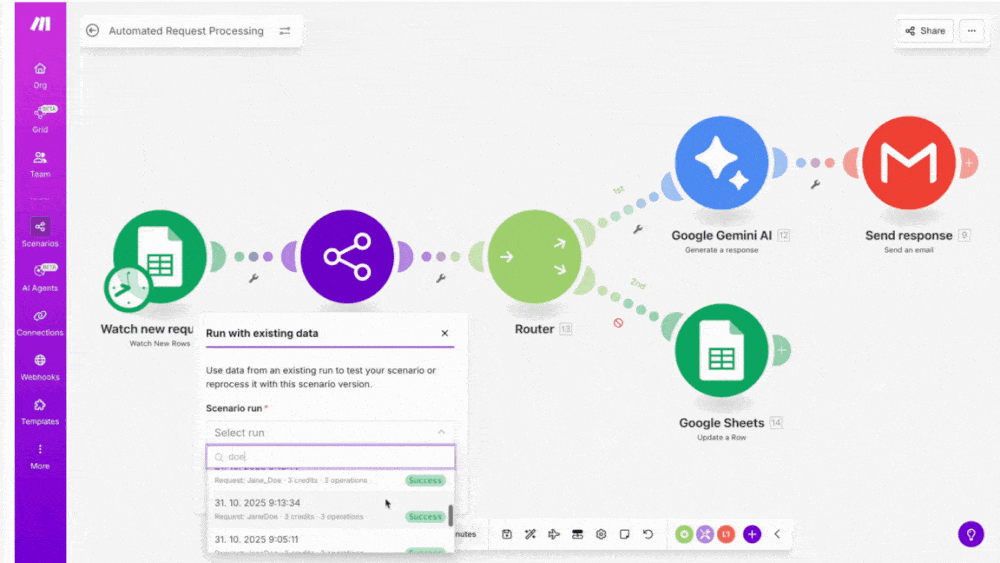Click the back arrow beside scenario name
Screen dimensions: 1000x563
tap(92, 31)
